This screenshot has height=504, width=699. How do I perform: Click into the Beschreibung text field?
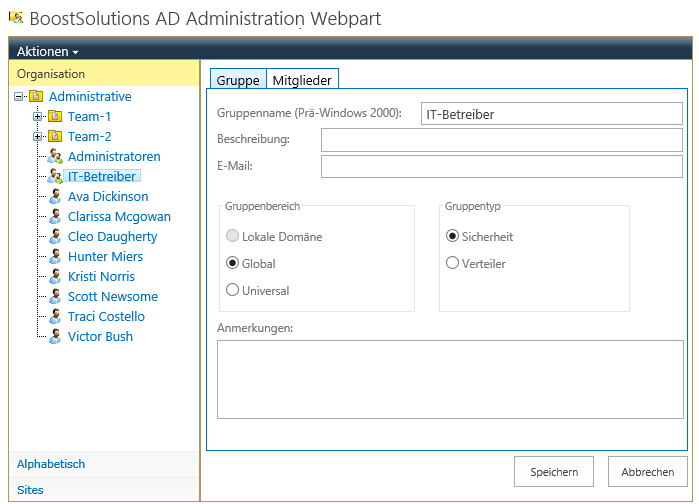(x=502, y=140)
